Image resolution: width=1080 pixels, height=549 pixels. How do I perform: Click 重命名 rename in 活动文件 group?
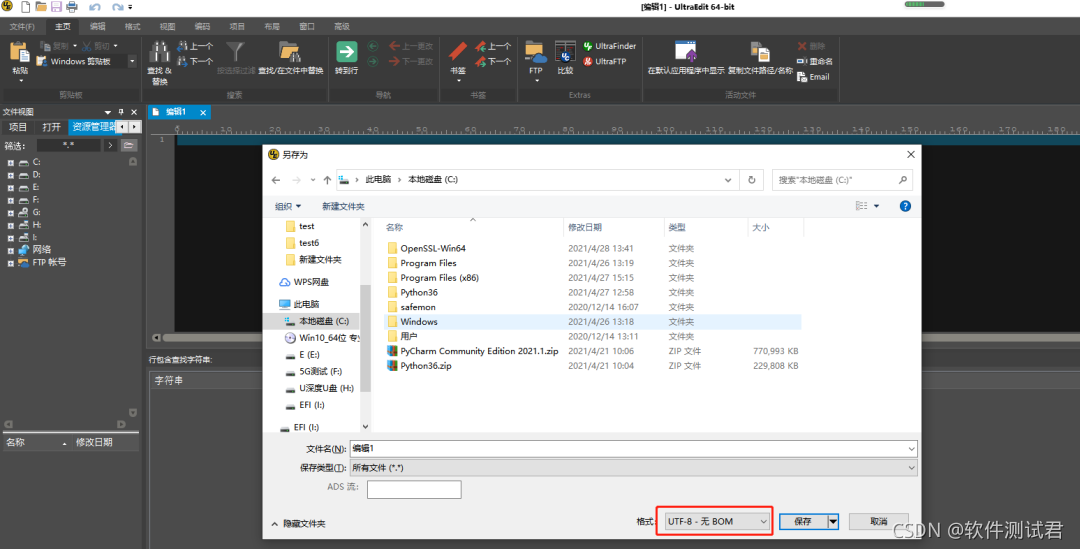815,61
